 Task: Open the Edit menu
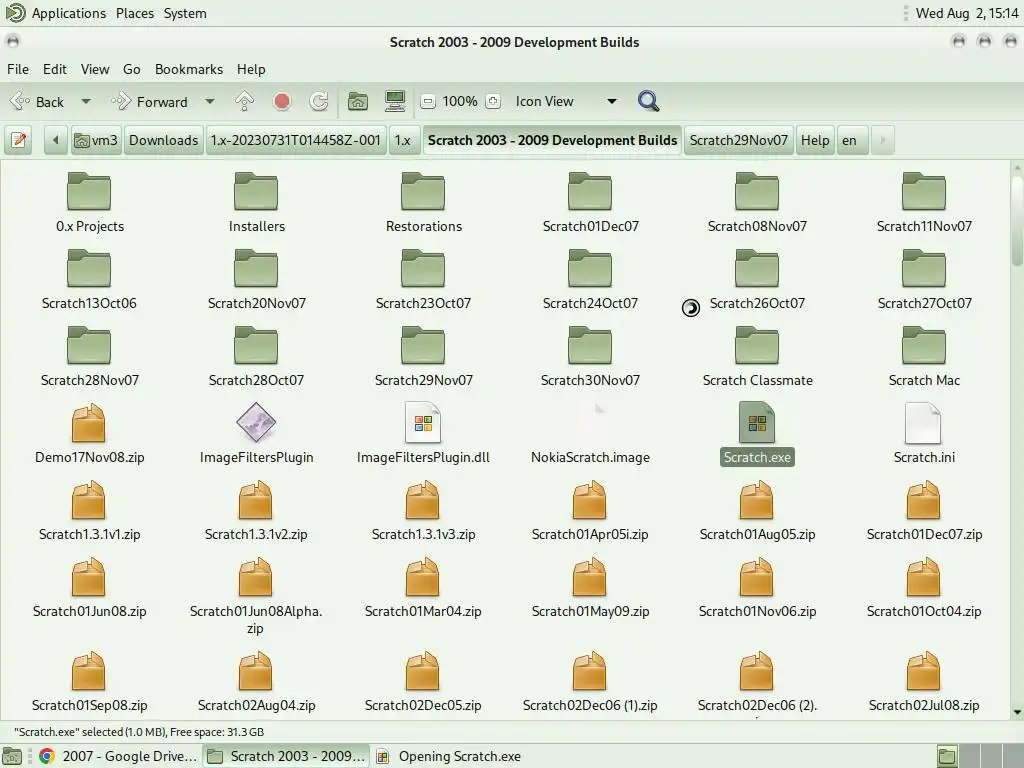(55, 69)
